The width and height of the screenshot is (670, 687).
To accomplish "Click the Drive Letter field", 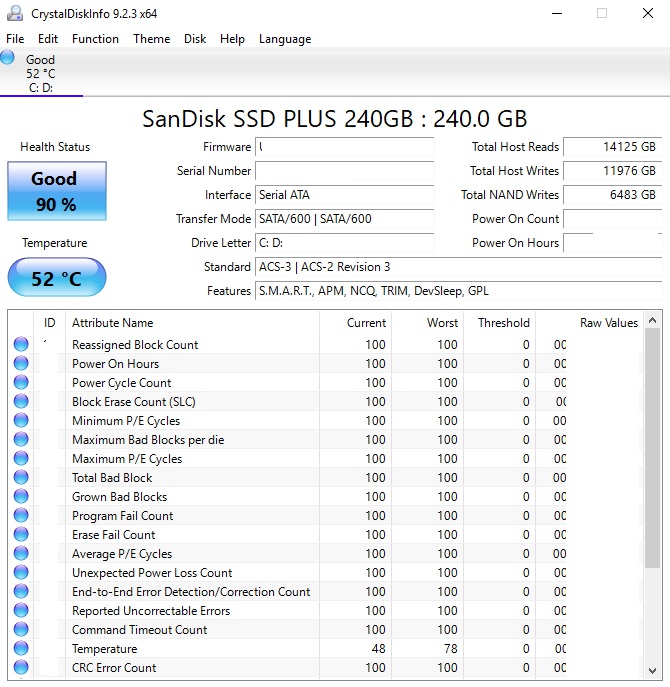I will (344, 243).
